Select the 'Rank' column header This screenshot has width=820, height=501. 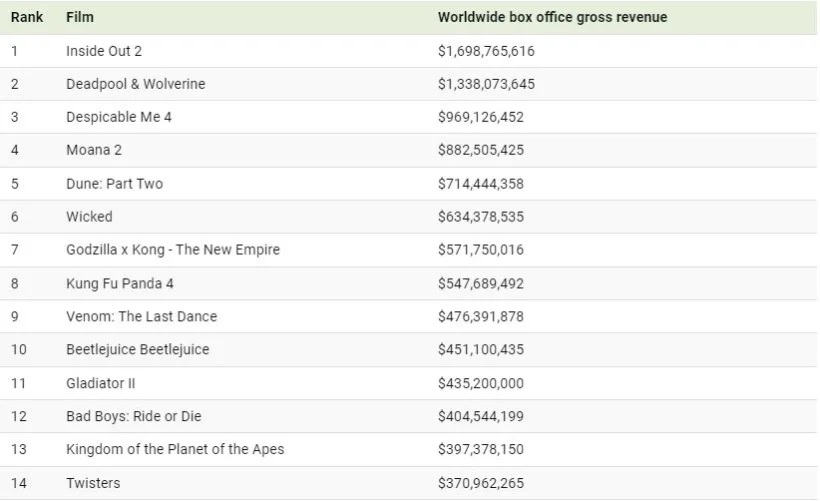(x=27, y=17)
